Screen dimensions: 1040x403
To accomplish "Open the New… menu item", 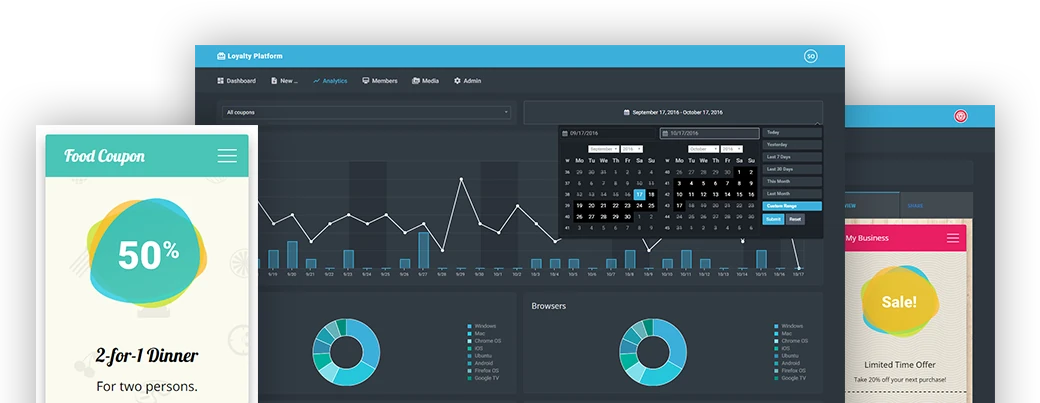I will pos(285,81).
